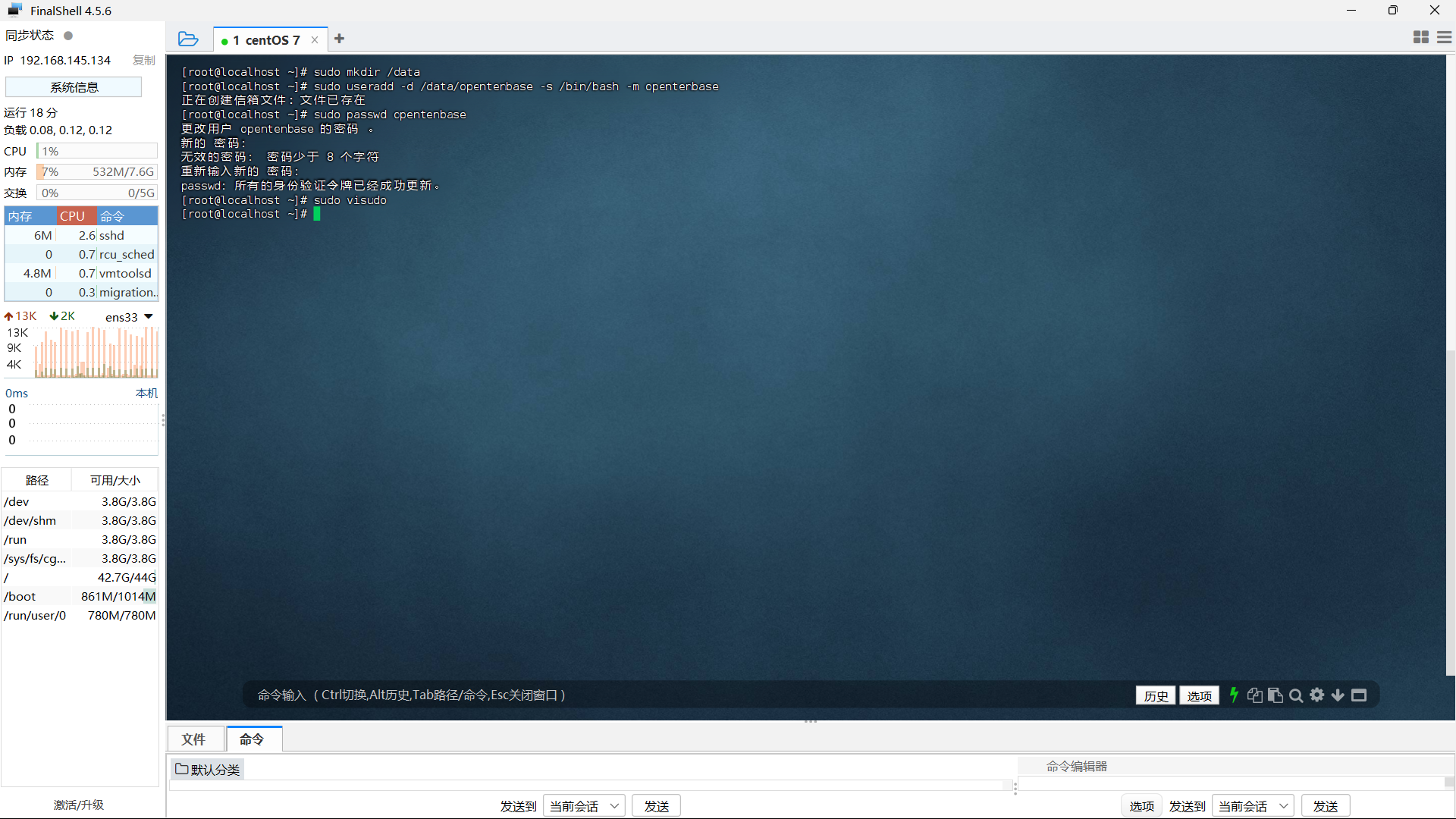Toggle fullscreen terminal window icon
This screenshot has width=1456, height=819.
click(x=1359, y=695)
